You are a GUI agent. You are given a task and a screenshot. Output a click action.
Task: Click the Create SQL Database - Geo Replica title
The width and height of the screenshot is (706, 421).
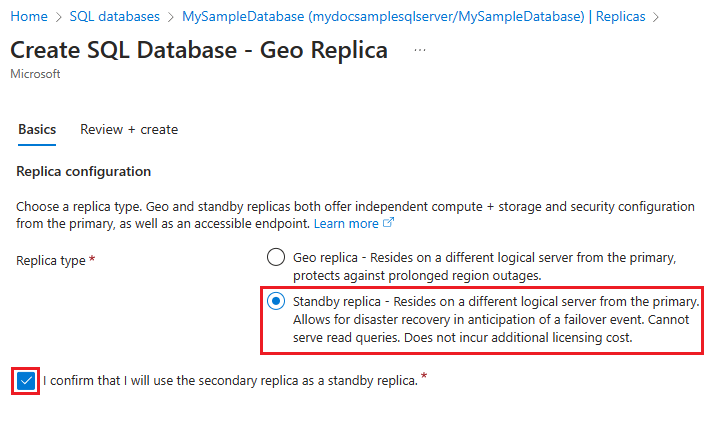click(199, 50)
